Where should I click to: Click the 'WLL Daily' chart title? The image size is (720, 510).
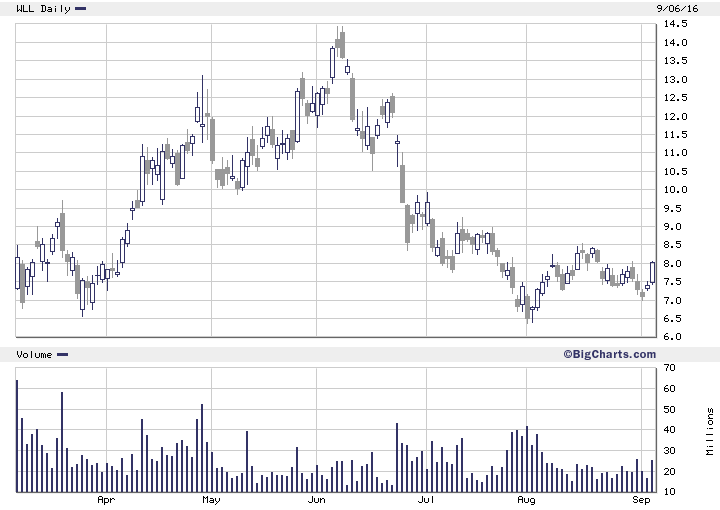click(43, 9)
